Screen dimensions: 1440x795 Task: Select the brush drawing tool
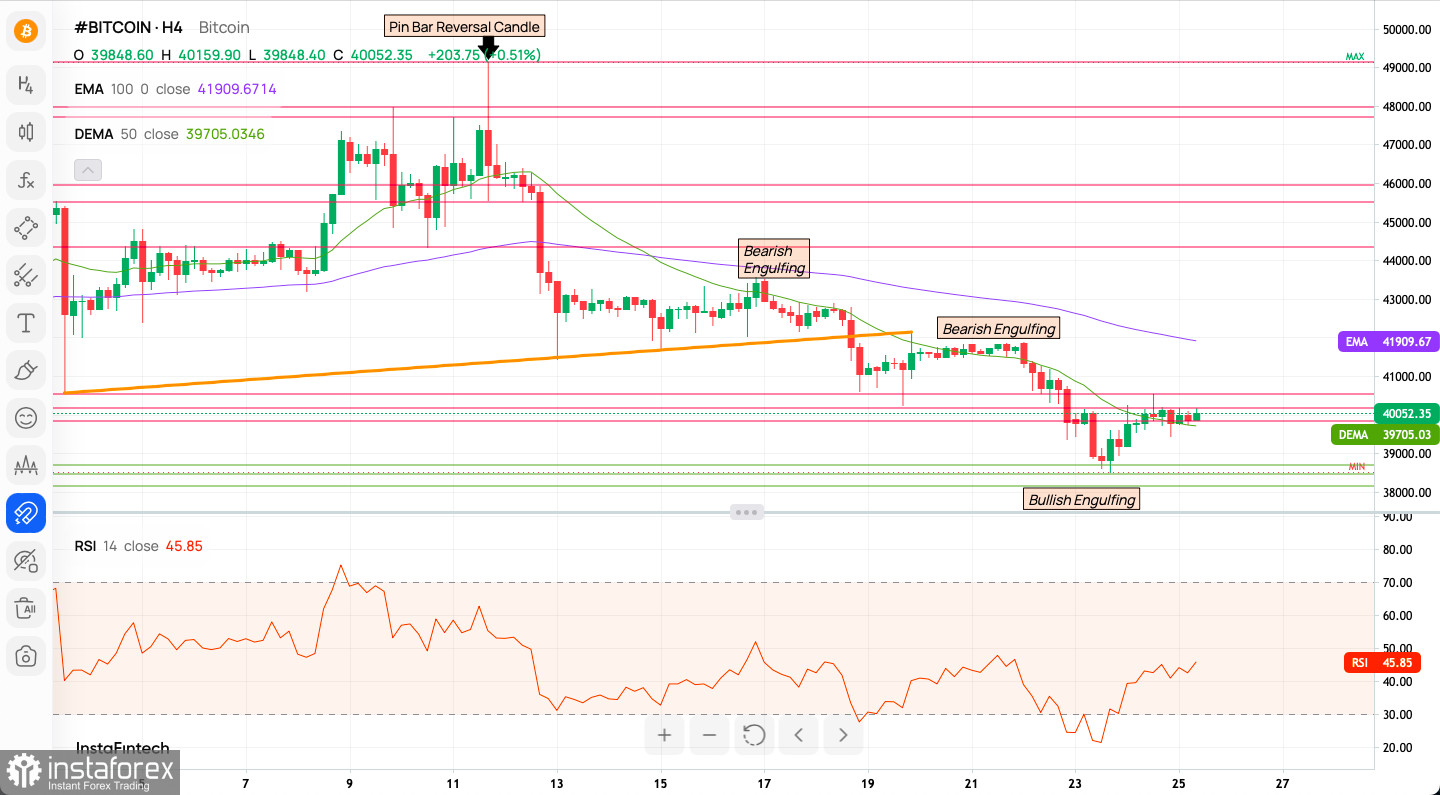point(26,370)
